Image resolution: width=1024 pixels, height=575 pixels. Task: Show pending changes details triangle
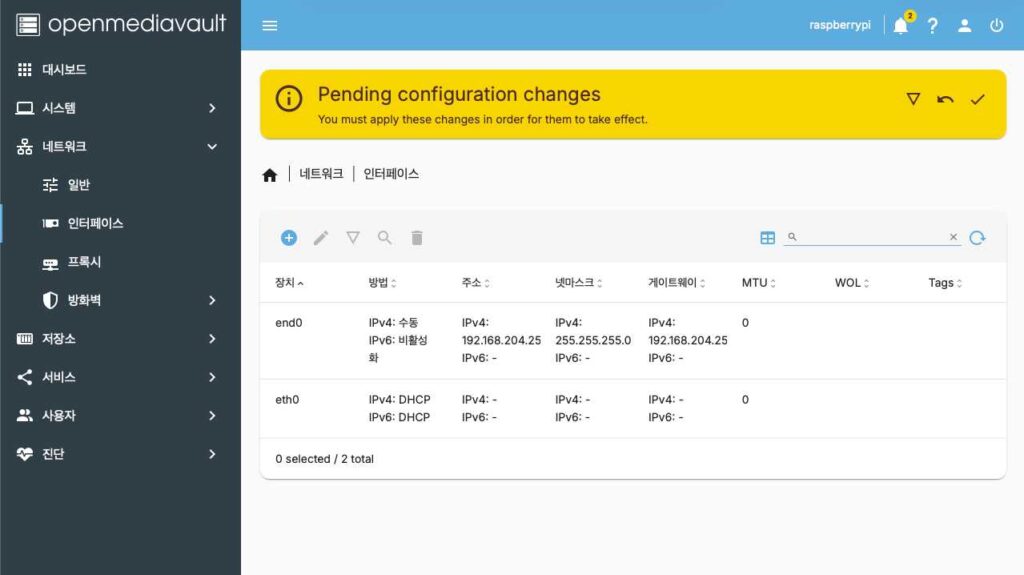(914, 99)
